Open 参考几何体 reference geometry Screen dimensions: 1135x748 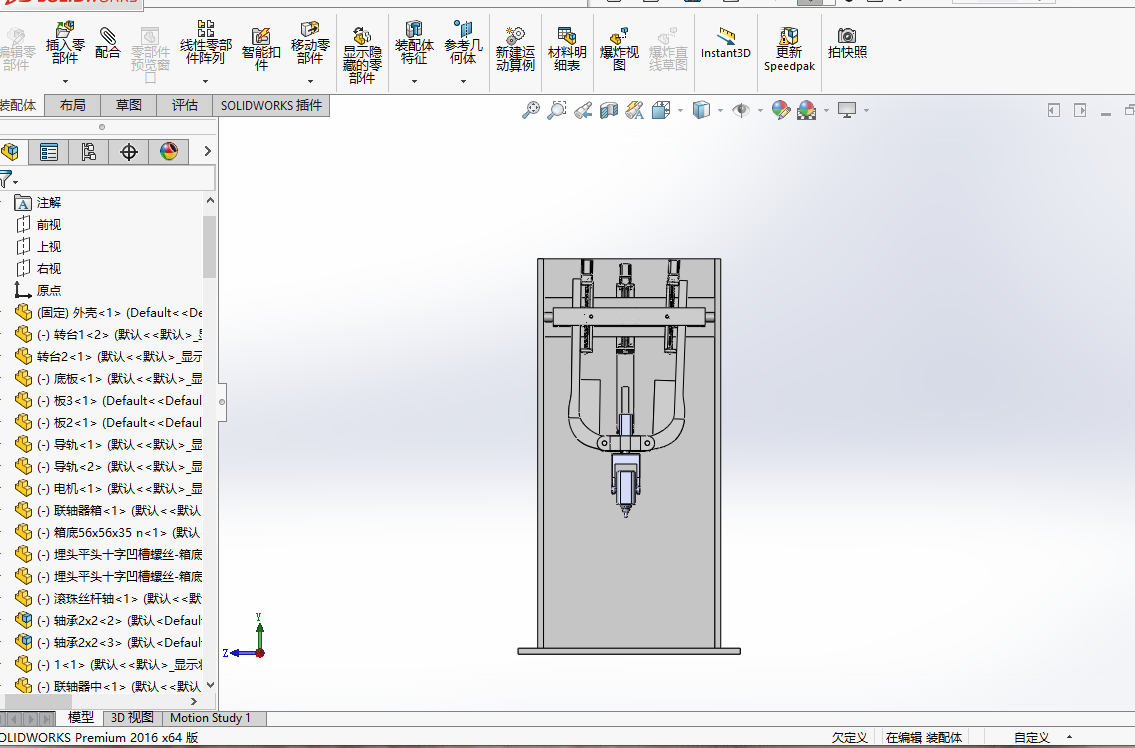[x=463, y=43]
